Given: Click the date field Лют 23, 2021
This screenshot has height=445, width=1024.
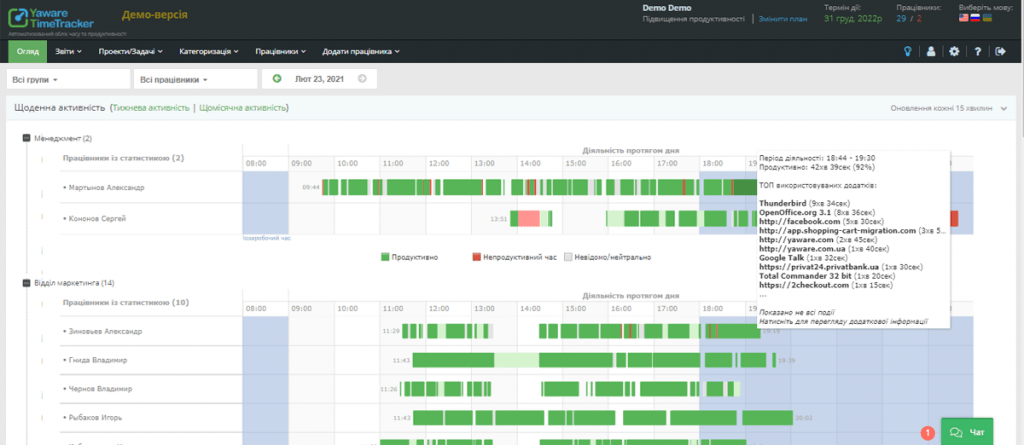Looking at the screenshot, I should click(319, 78).
